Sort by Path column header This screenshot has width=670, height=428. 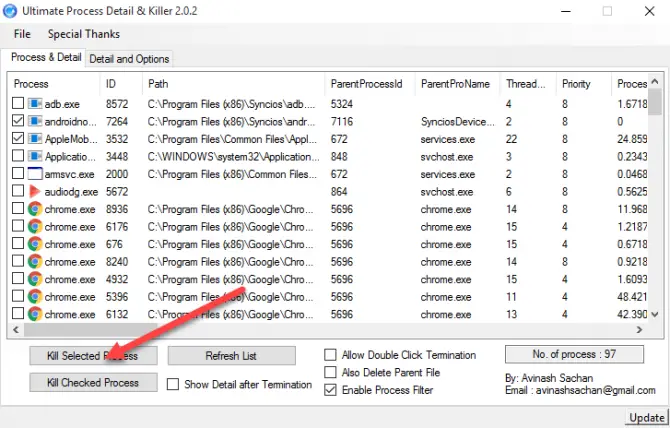[x=233, y=84]
